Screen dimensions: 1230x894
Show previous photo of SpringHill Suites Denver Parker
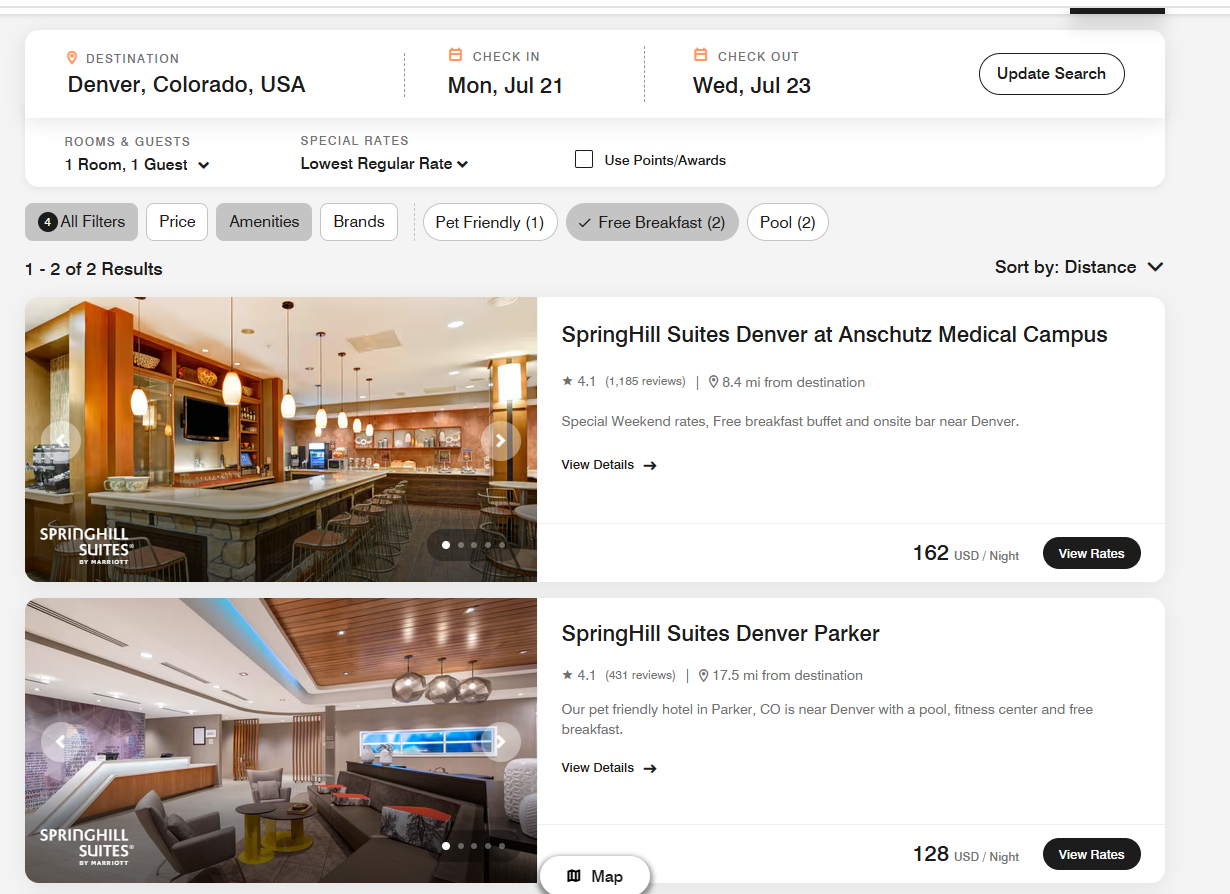[60, 741]
